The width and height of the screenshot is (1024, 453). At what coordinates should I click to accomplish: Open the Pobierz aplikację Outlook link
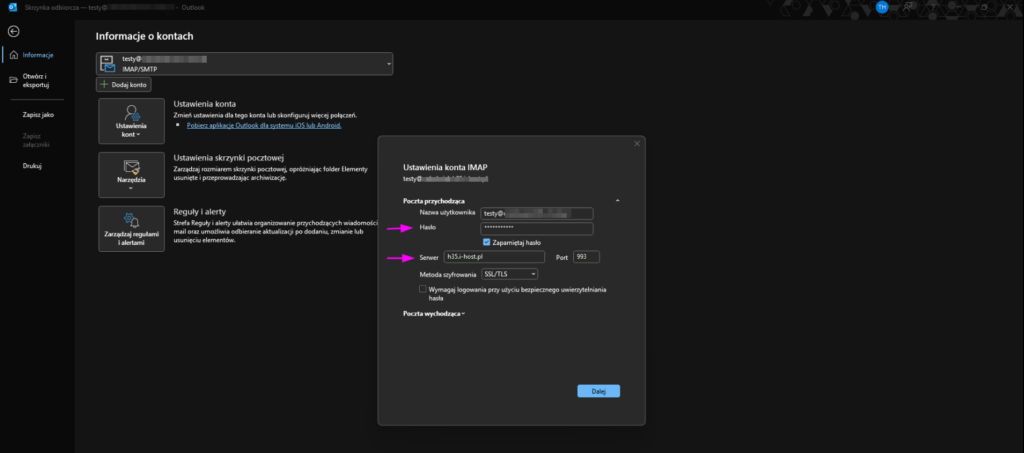tap(264, 126)
